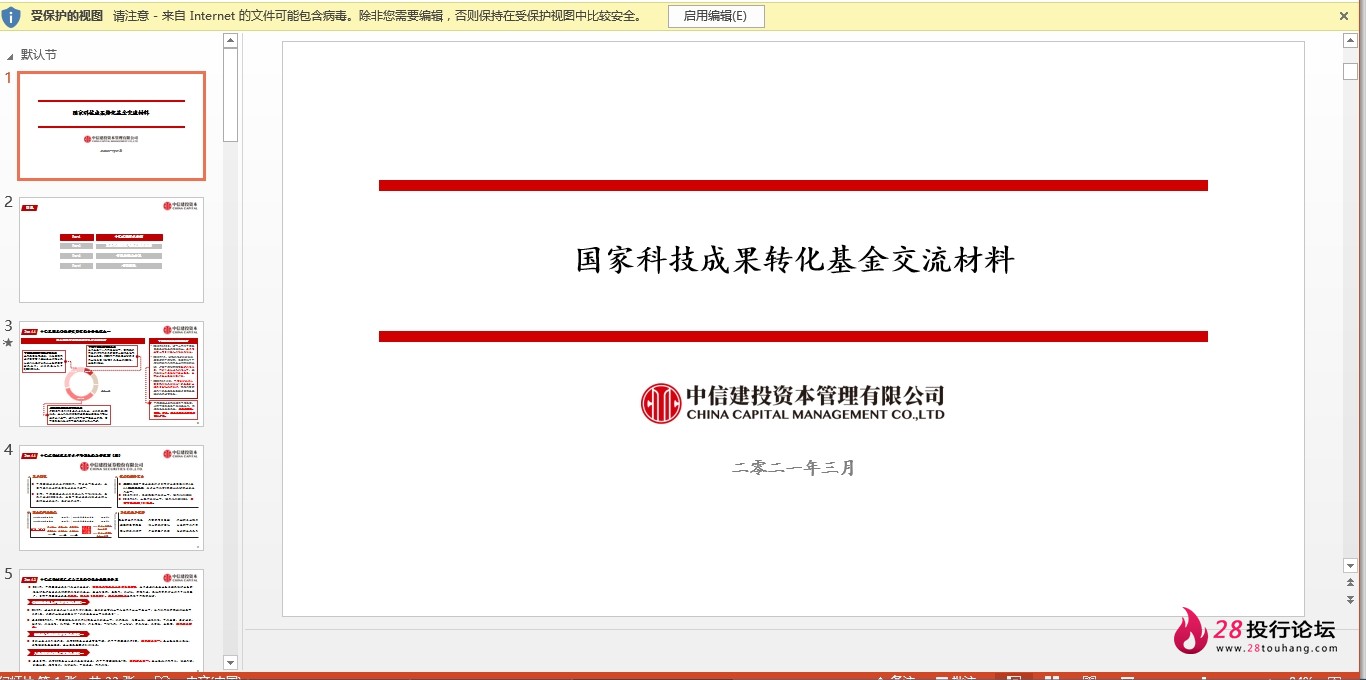Go to the previous slide with double-up arrow
Image resolution: width=1366 pixels, height=680 pixels.
[x=1350, y=583]
